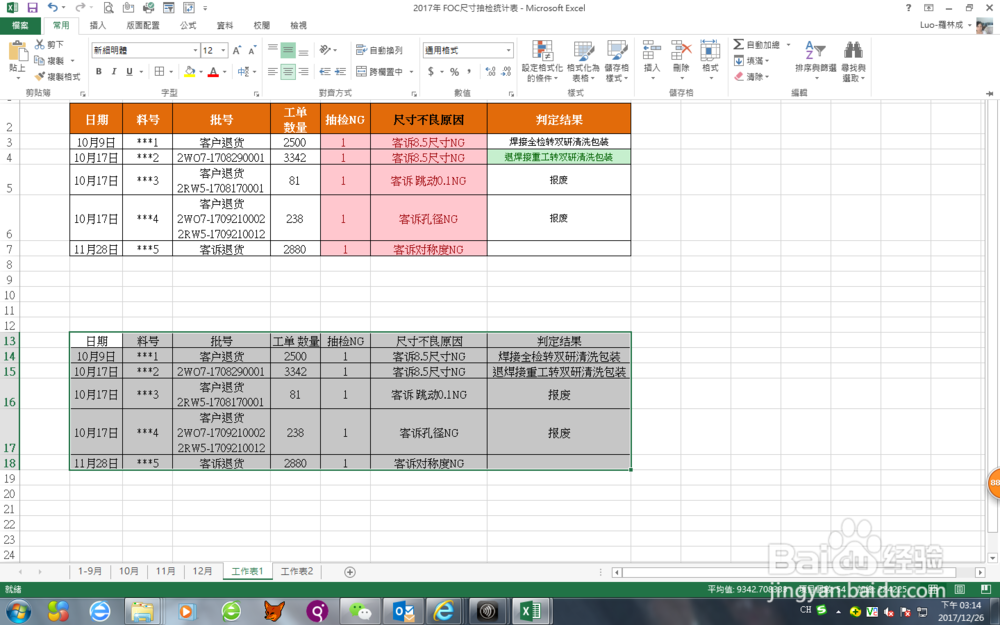Toggle align right
The height and width of the screenshot is (625, 1000).
click(x=304, y=71)
